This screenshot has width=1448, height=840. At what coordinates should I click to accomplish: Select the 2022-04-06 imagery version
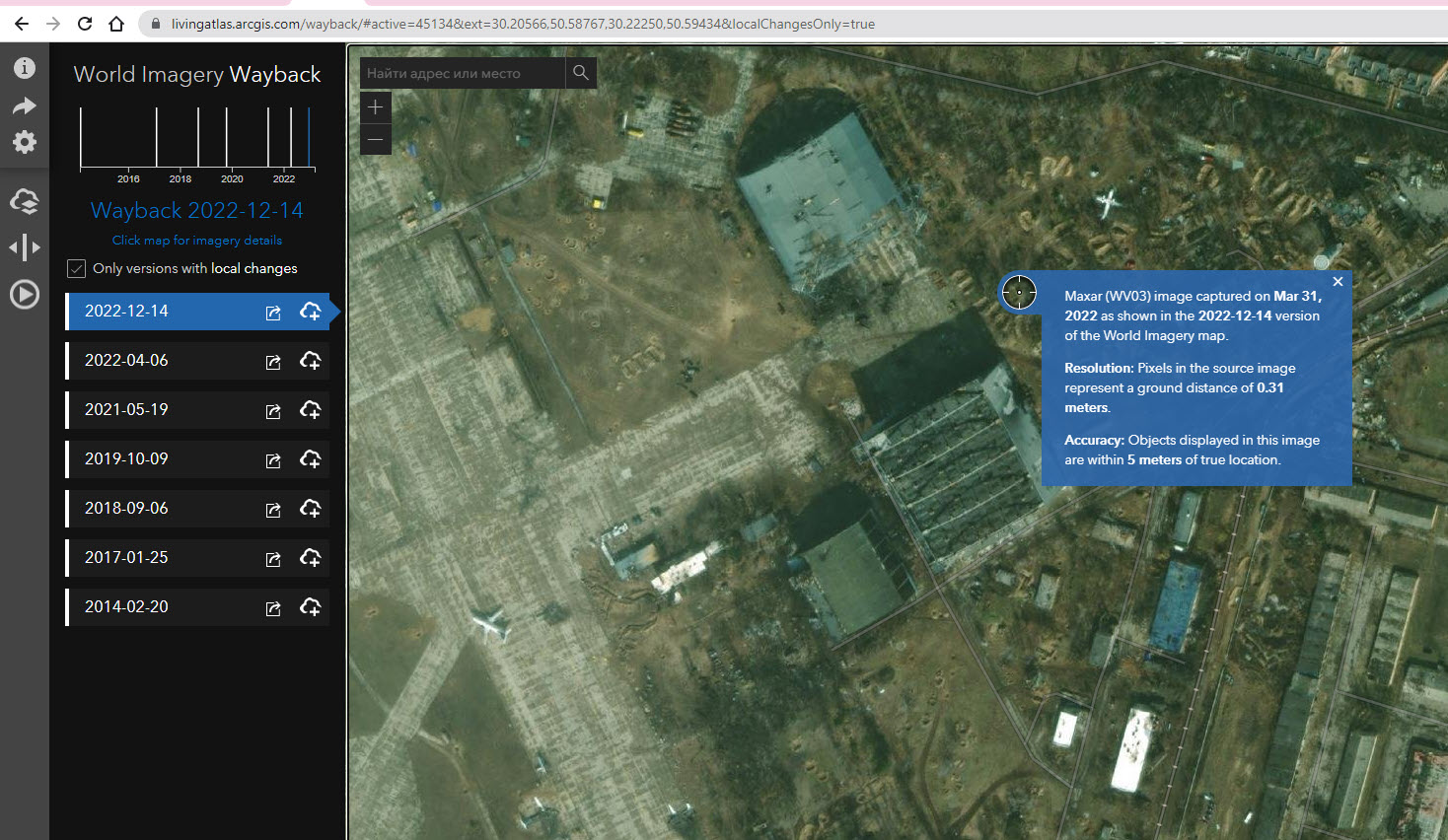(x=126, y=361)
